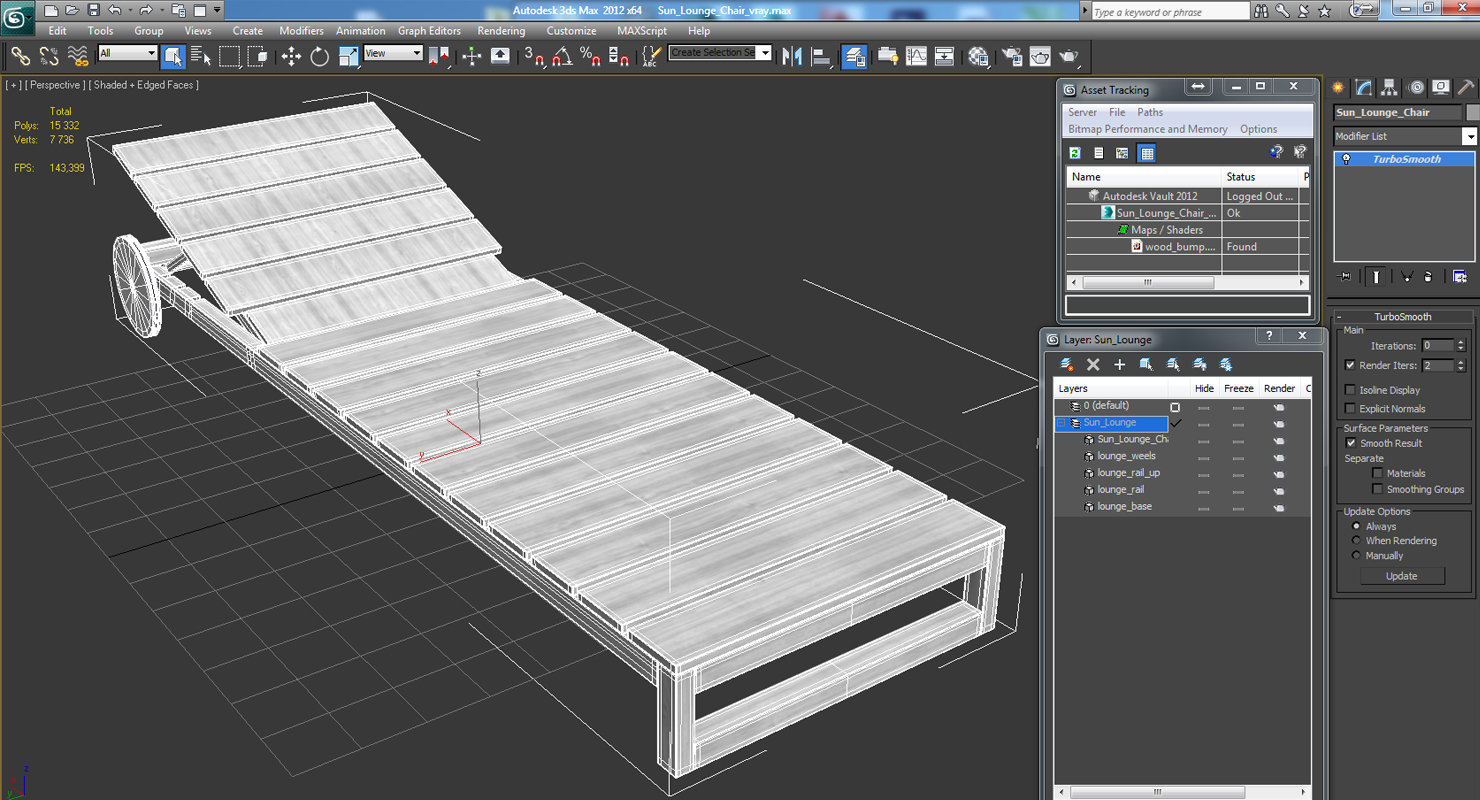Collapse the Sun_Lounge layer tree

[x=1062, y=423]
